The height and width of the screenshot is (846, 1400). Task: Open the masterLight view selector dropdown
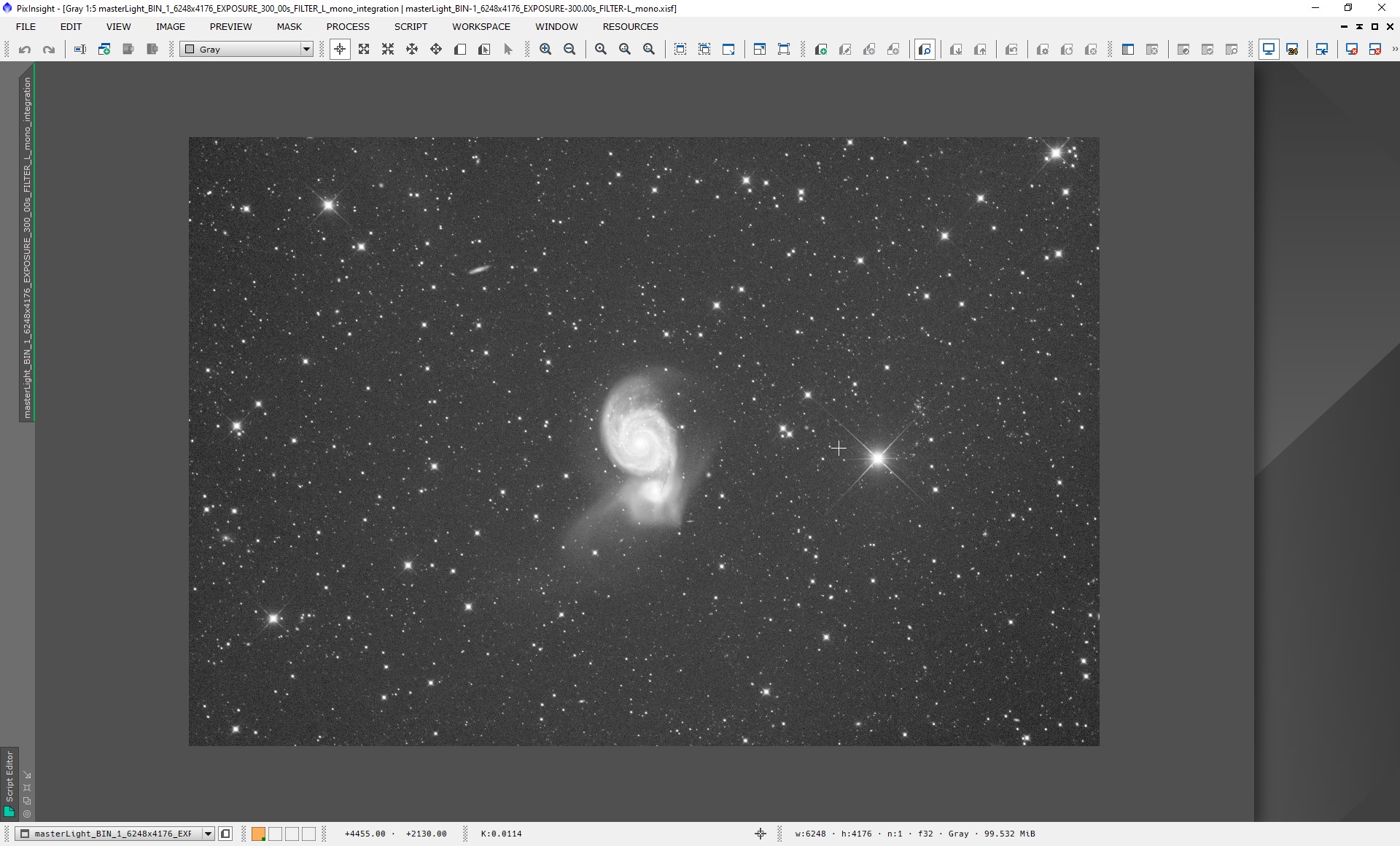tap(115, 834)
